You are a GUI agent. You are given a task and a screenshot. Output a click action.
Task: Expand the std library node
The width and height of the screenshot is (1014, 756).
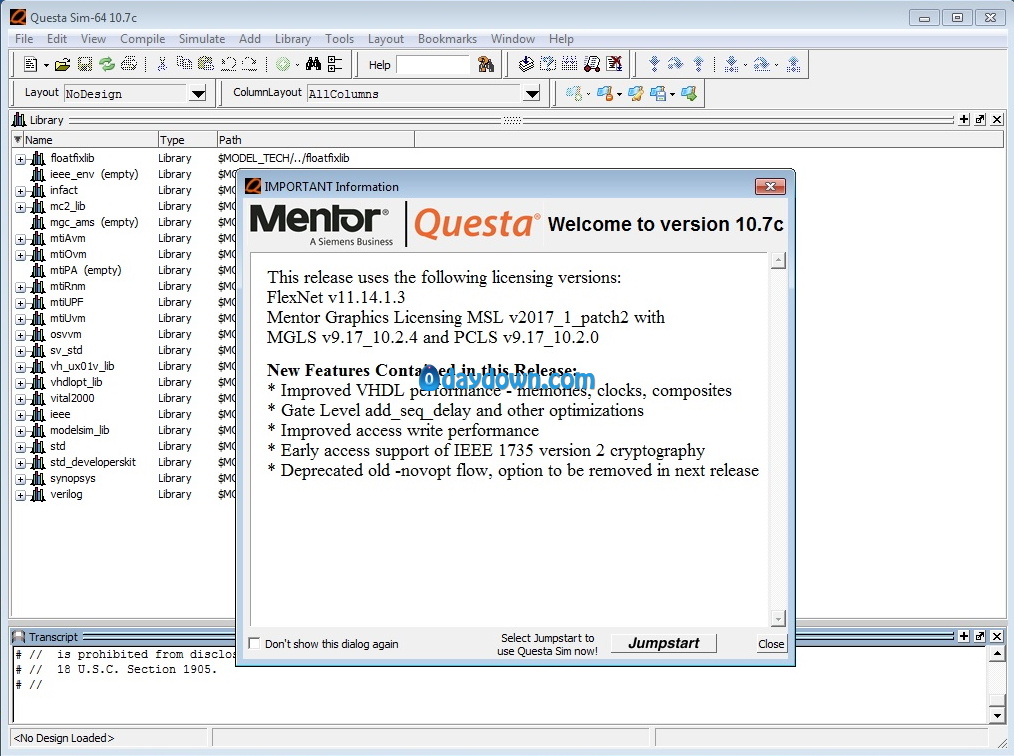[x=21, y=448]
